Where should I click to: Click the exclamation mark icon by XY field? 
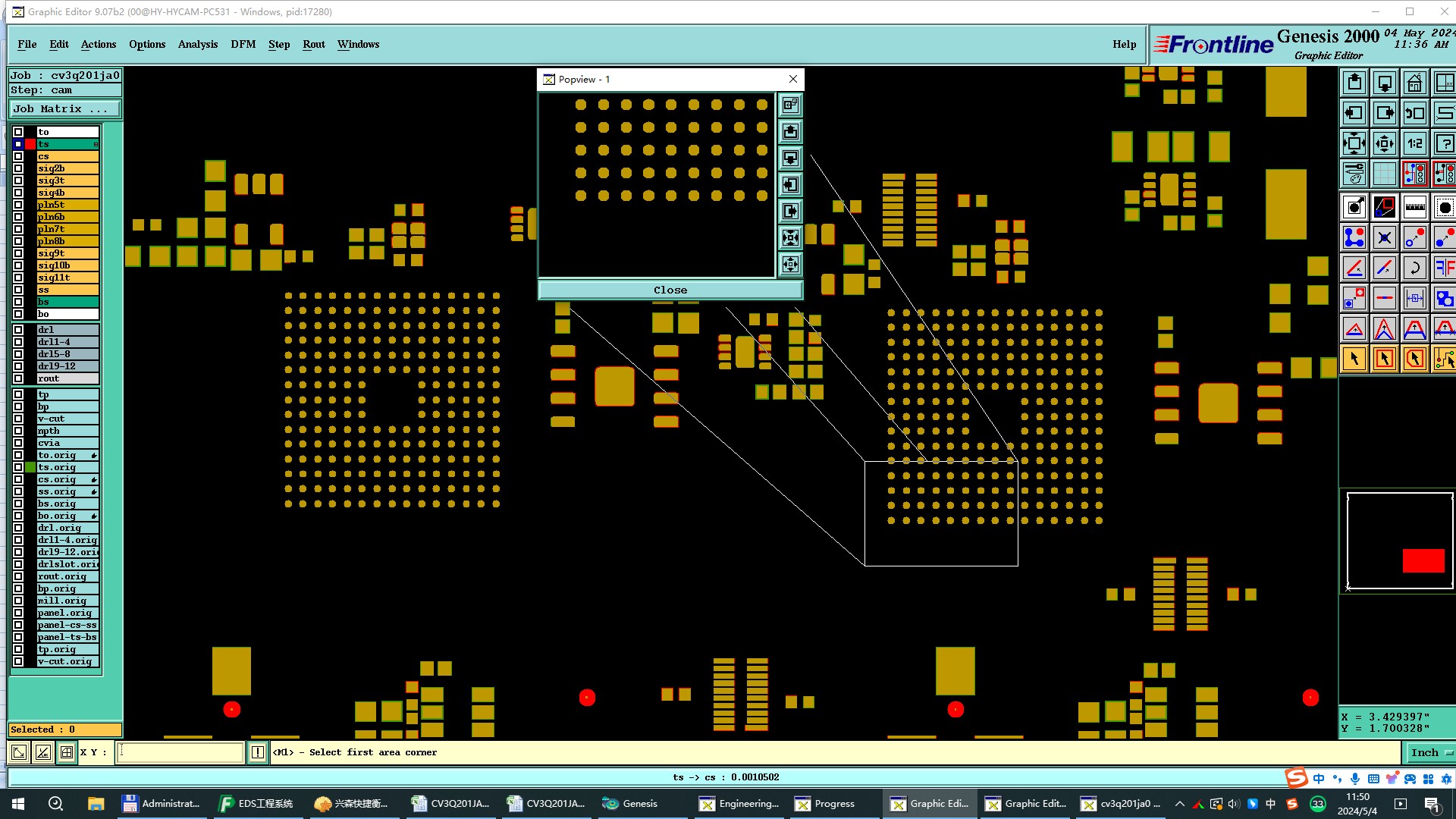pyautogui.click(x=258, y=752)
